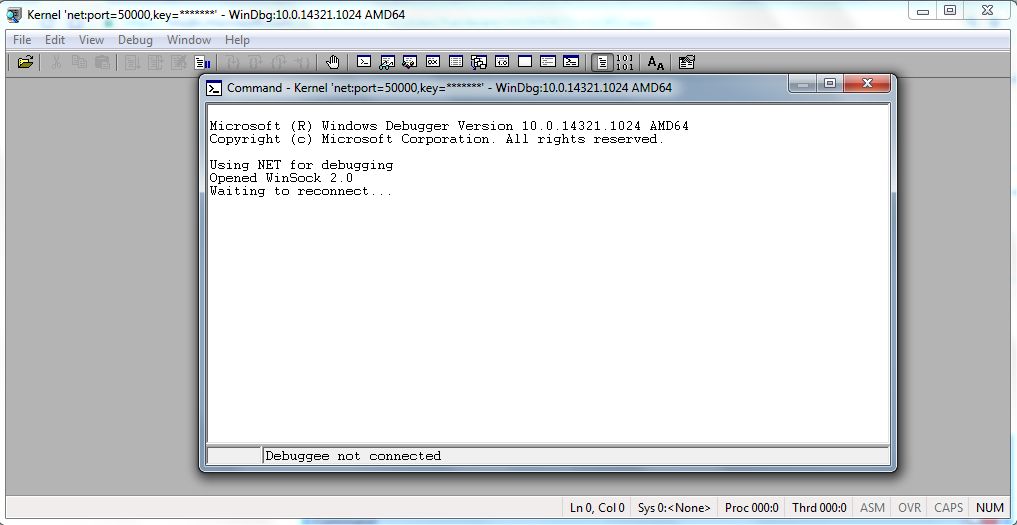Toggle Source Mode Off binary icon
This screenshot has width=1017, height=525.
tap(625, 62)
